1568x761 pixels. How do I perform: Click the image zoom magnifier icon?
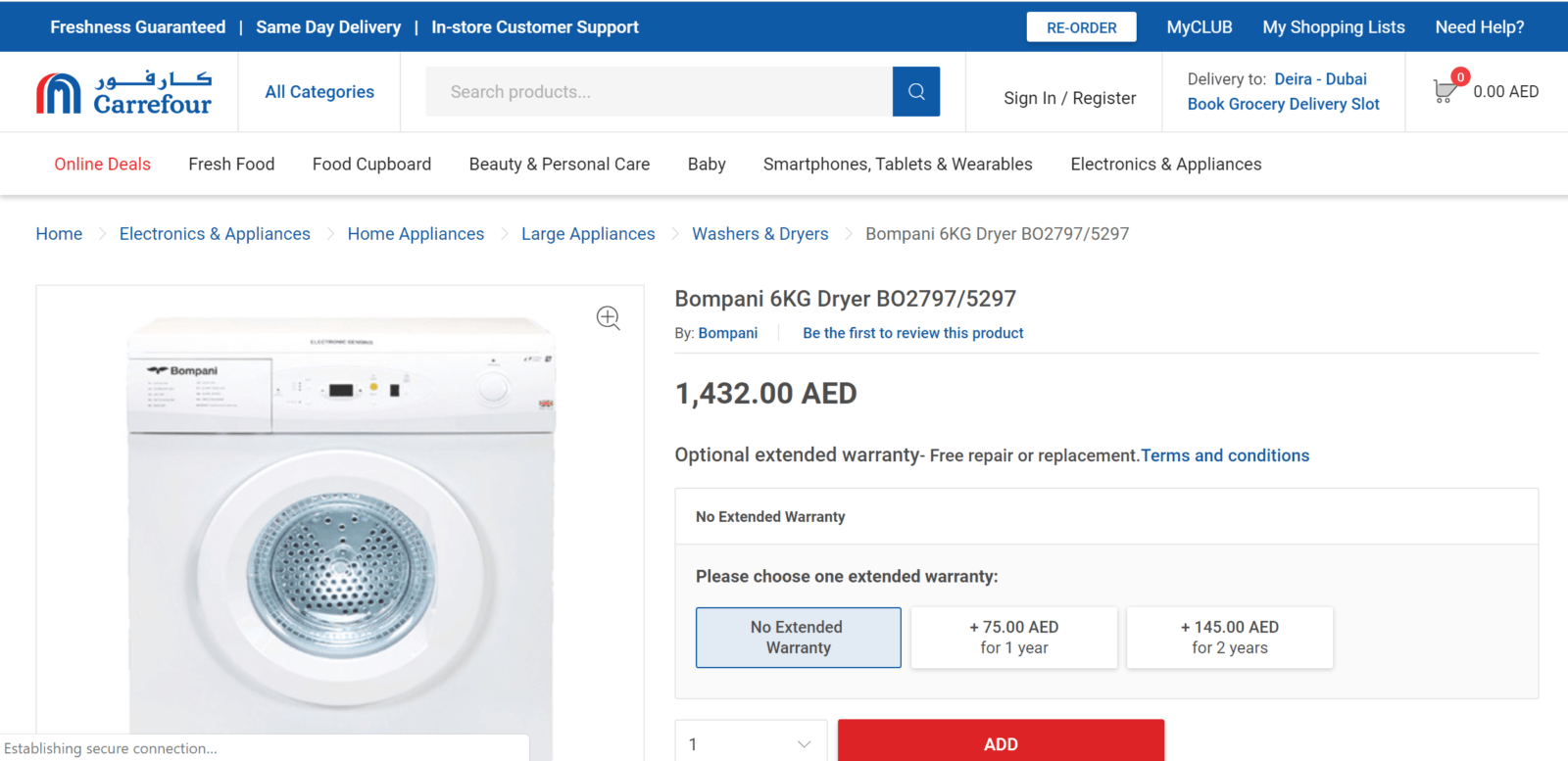608,317
